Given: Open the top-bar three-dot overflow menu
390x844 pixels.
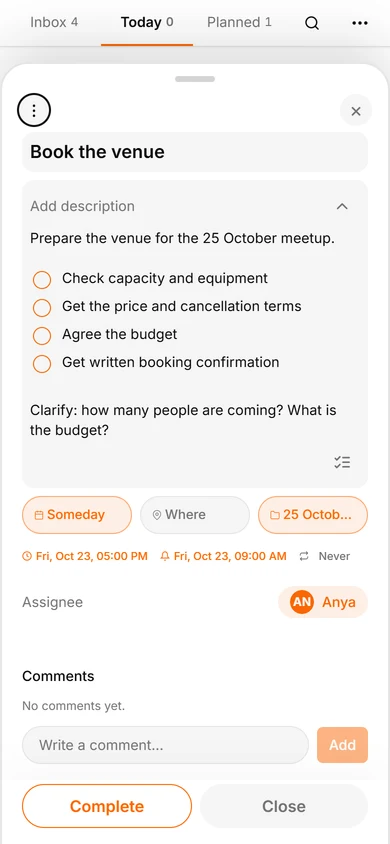Looking at the screenshot, I should point(359,23).
